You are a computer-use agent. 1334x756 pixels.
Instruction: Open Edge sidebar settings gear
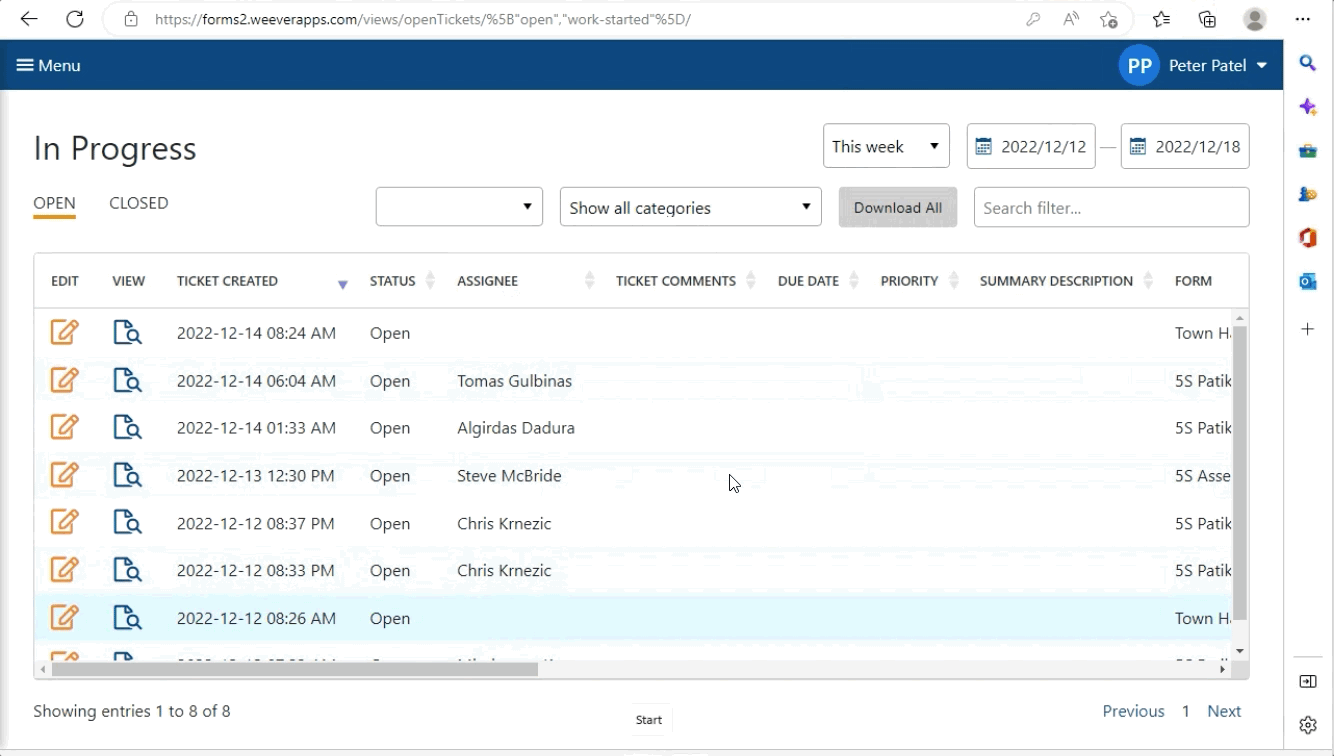(1307, 724)
